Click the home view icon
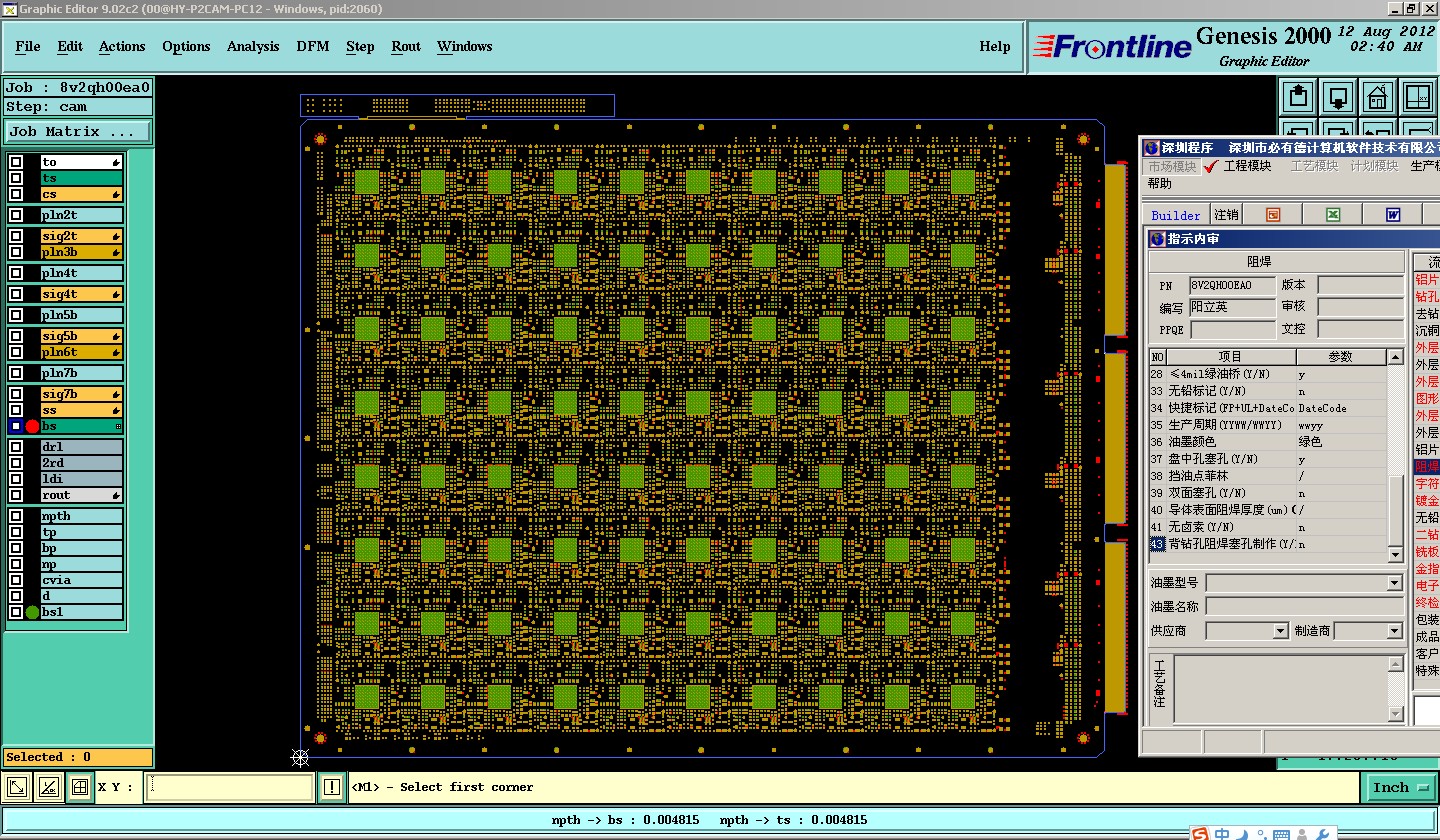This screenshot has width=1440, height=840. point(1377,97)
